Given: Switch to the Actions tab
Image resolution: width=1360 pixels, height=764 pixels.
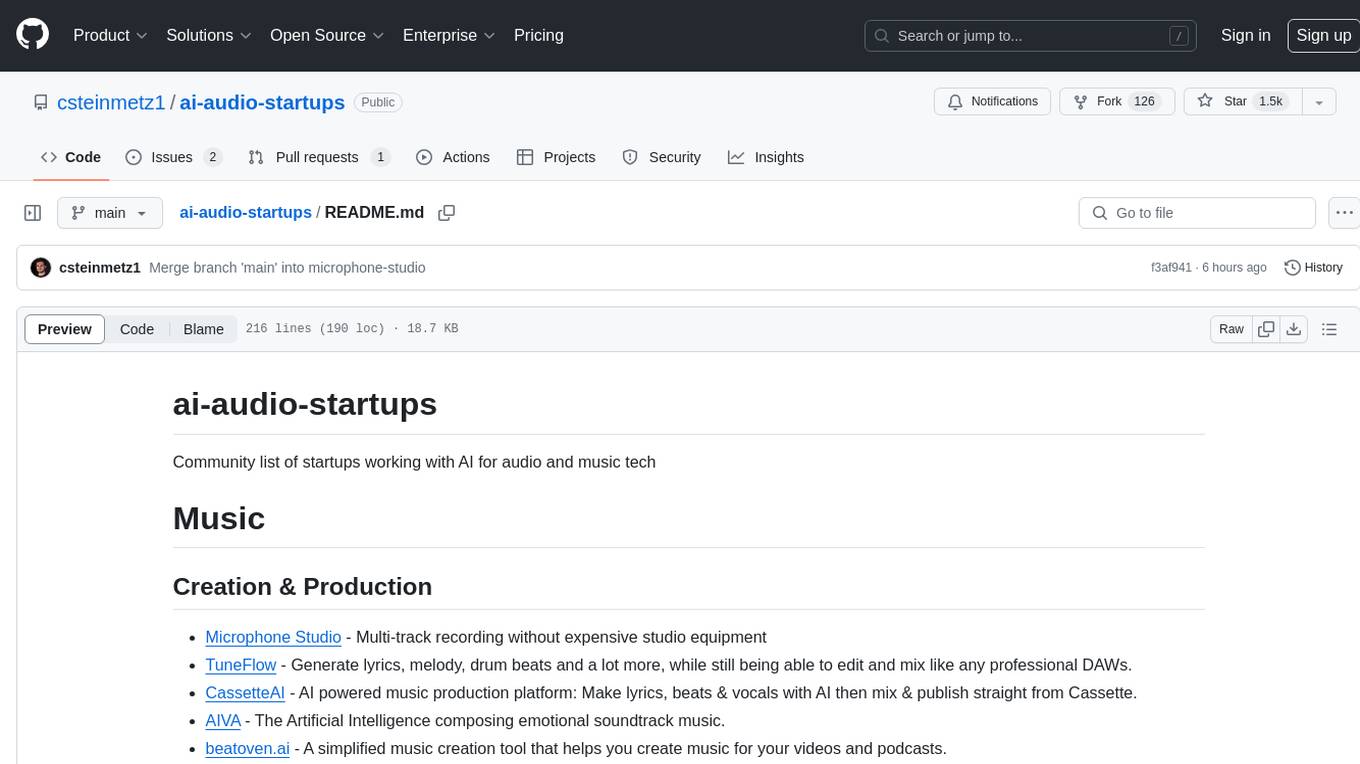Looking at the screenshot, I should tap(453, 157).
